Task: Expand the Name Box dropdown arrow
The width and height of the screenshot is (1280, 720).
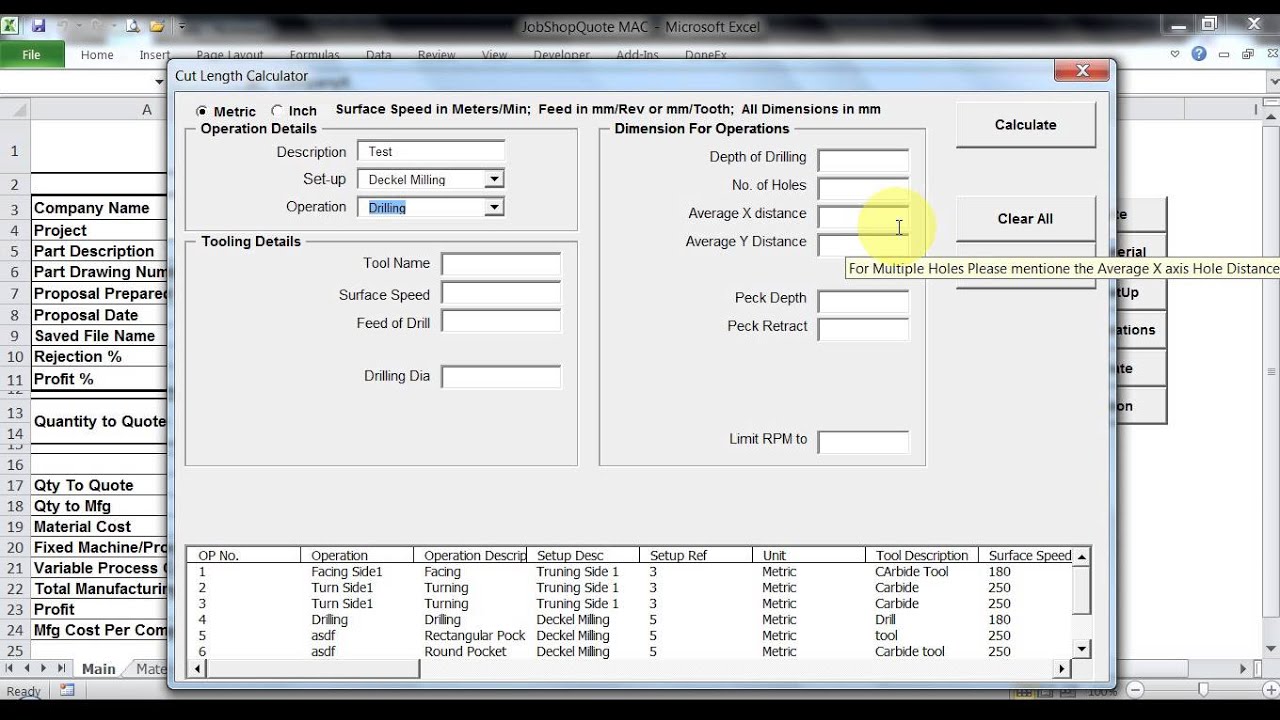Action: pyautogui.click(x=160, y=82)
